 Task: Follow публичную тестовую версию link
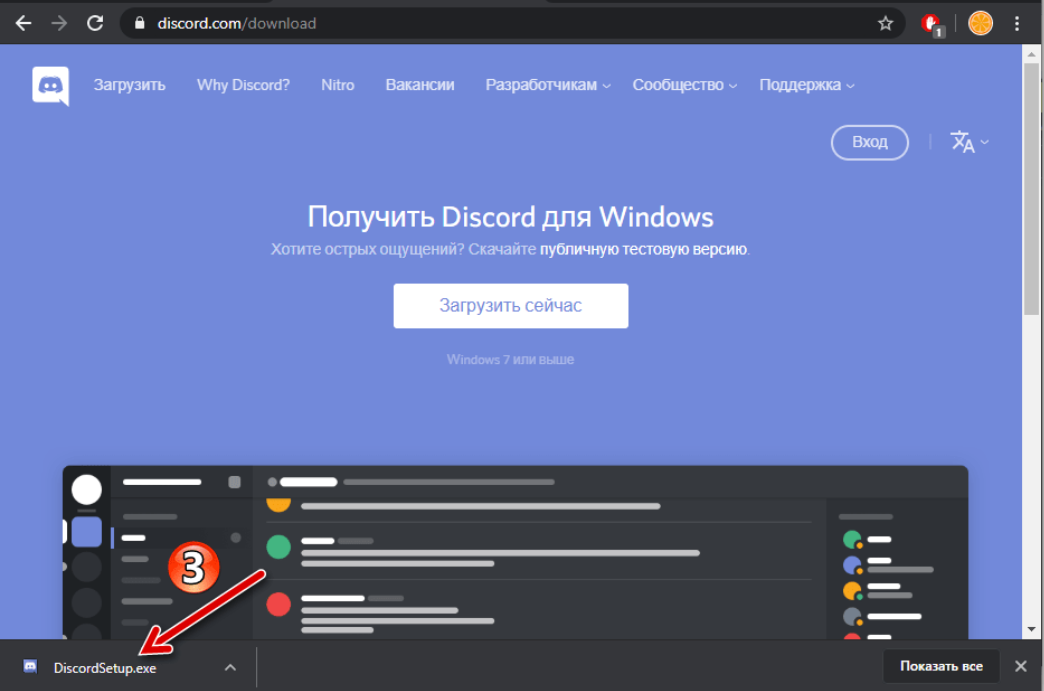643,249
